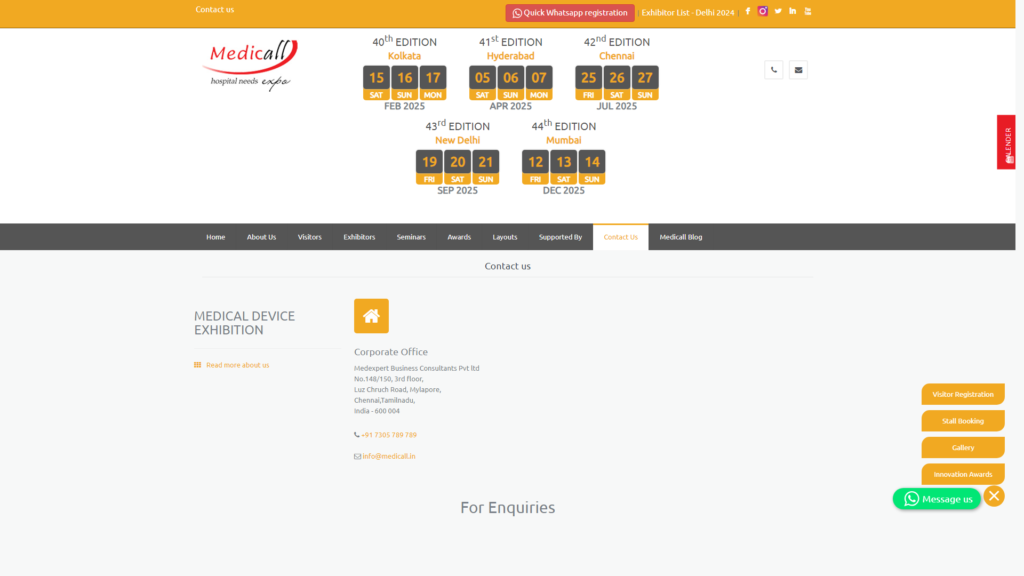Screen dimensions: 1024x576
Task: Call the +91 7305 789 789 link
Action: [389, 435]
